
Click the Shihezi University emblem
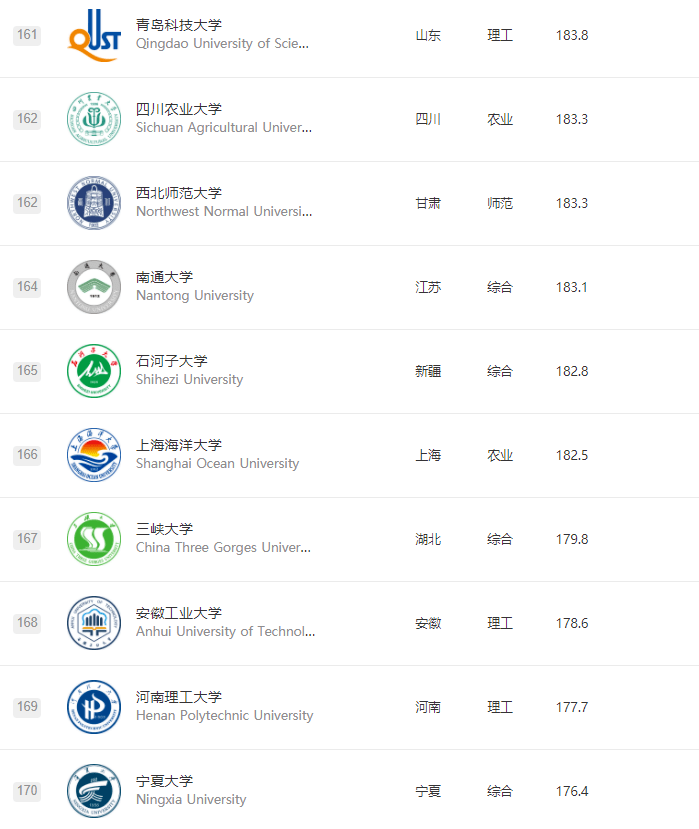coord(94,371)
